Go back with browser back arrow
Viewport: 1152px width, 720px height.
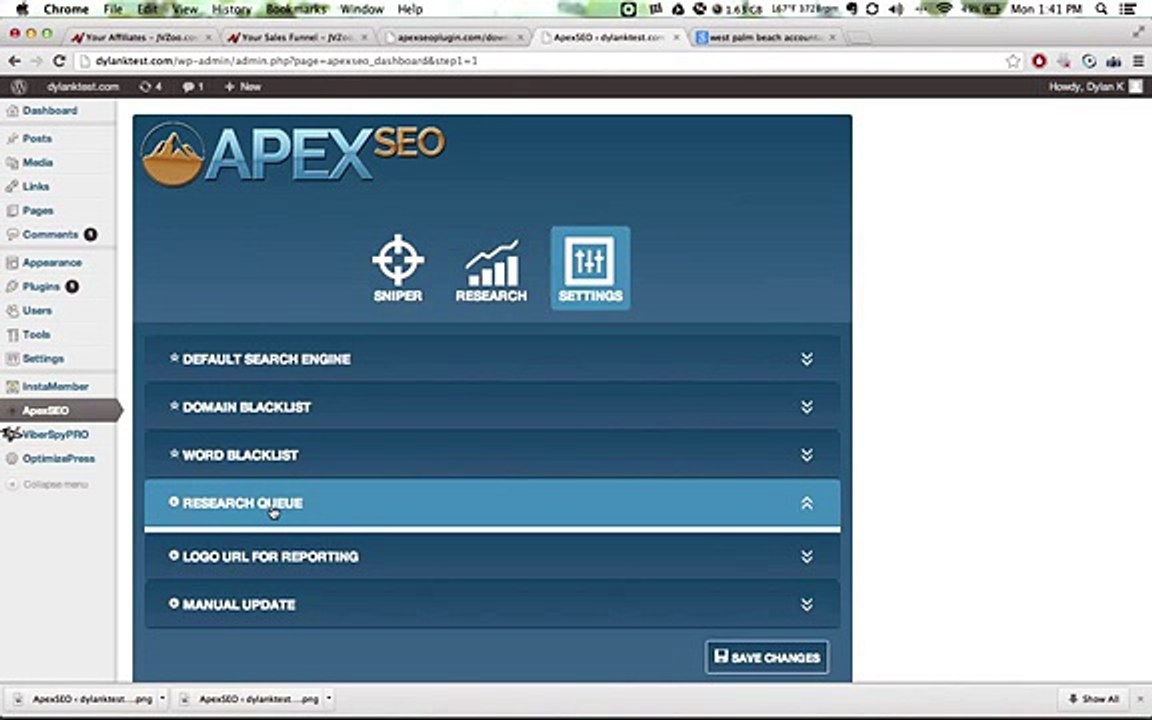point(14,61)
